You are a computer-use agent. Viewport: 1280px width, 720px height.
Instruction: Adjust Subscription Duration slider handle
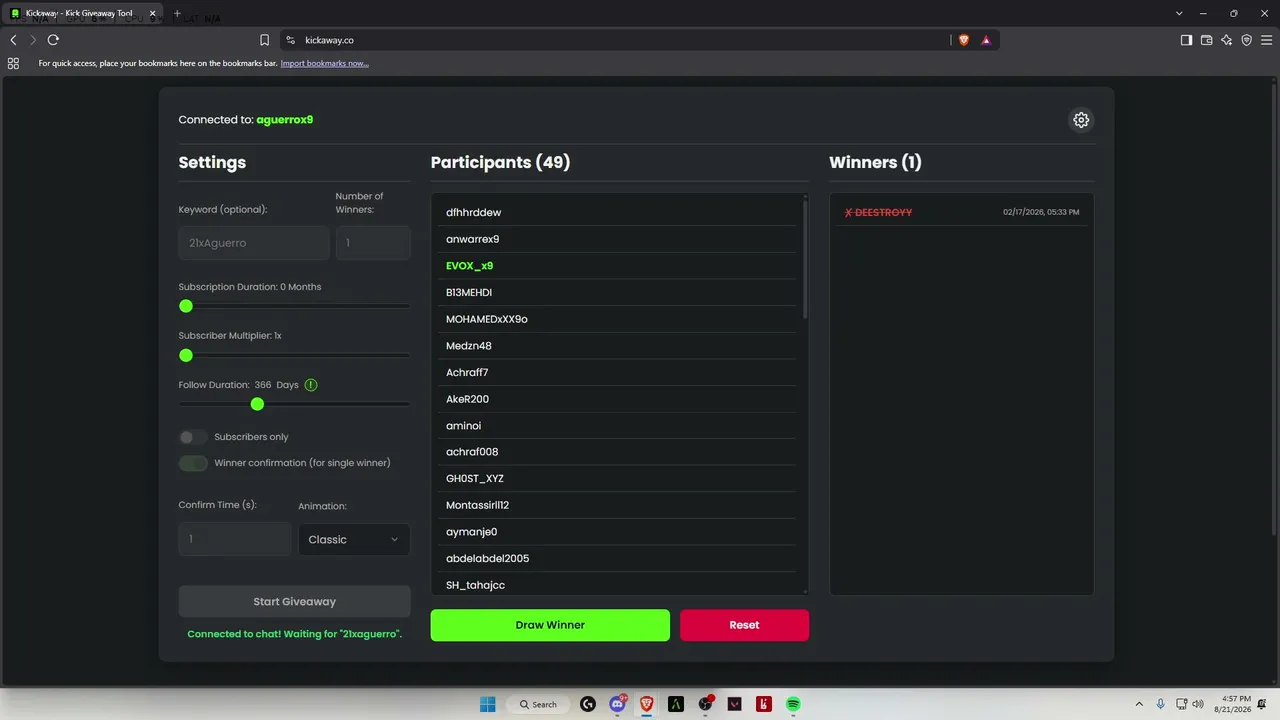tap(186, 306)
